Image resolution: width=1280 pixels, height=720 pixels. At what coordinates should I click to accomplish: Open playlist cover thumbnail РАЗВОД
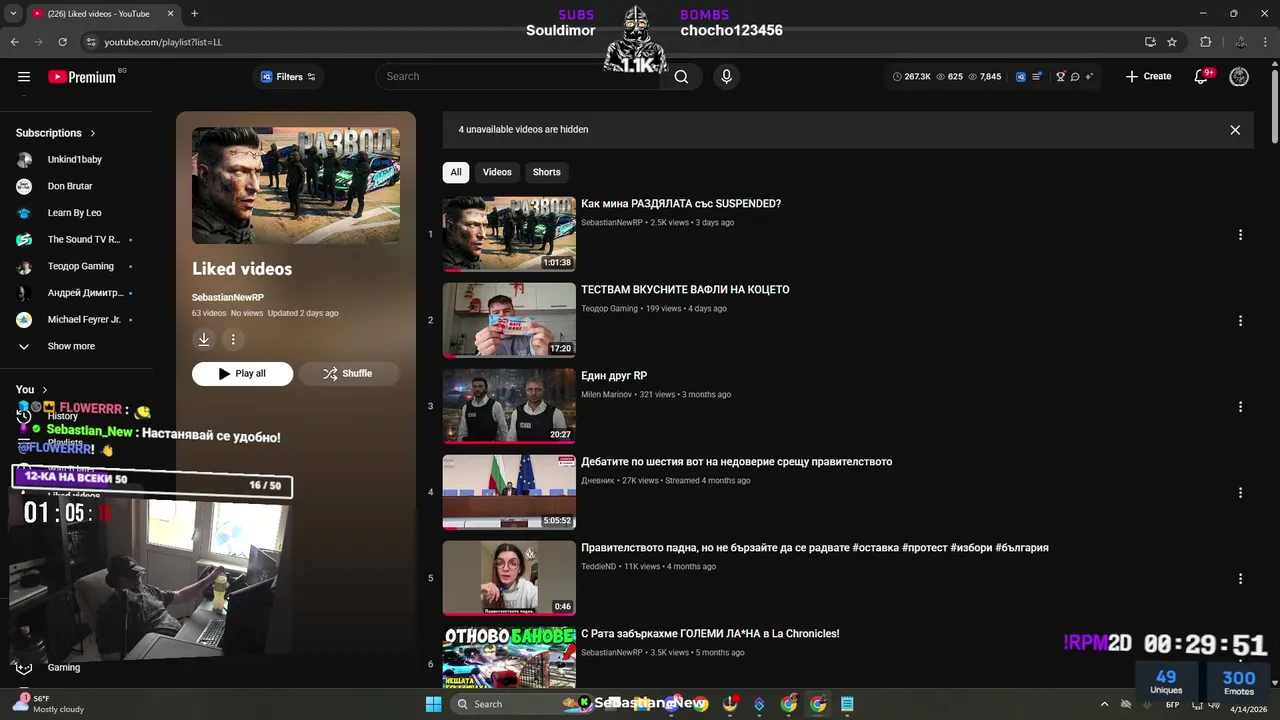tap(296, 185)
